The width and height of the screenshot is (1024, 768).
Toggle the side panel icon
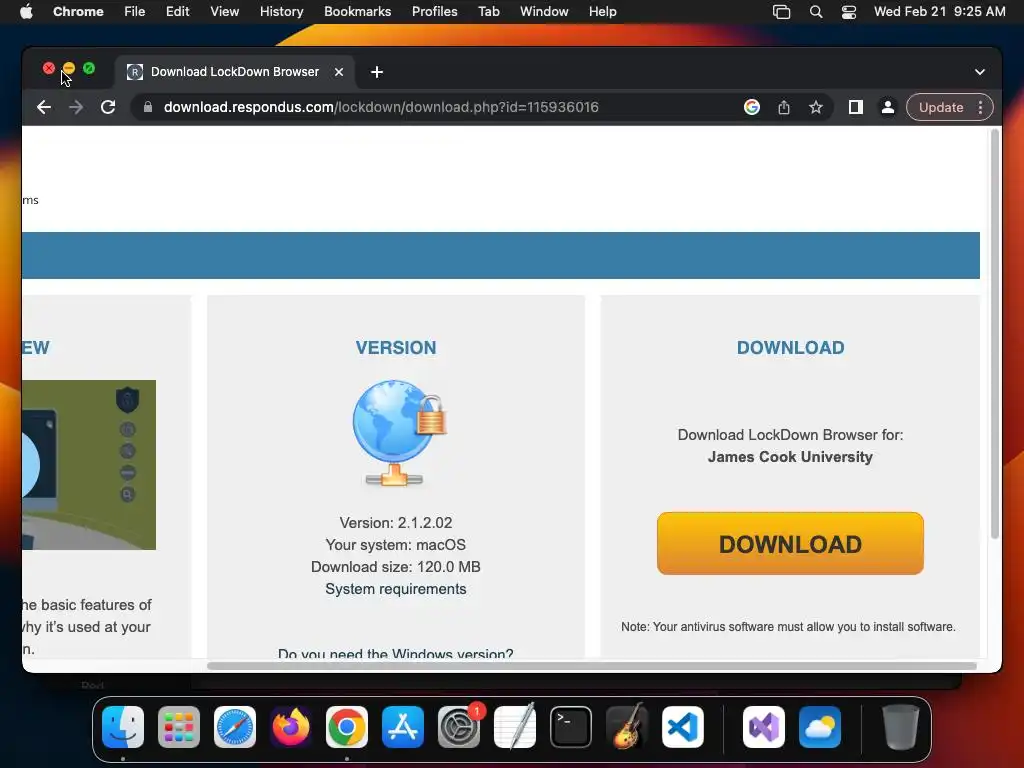tap(856, 107)
